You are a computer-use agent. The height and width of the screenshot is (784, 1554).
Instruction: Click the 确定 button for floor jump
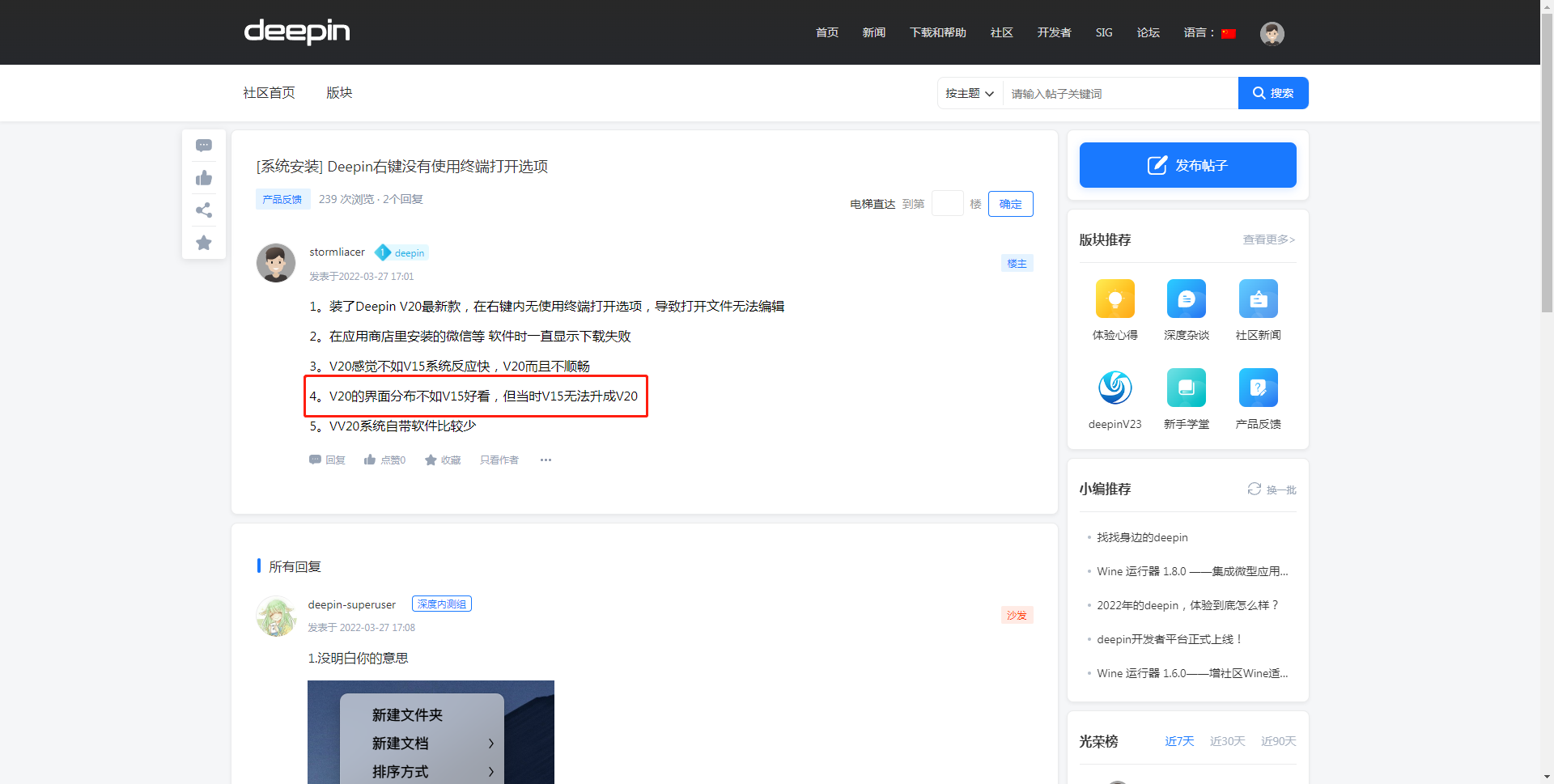1011,204
